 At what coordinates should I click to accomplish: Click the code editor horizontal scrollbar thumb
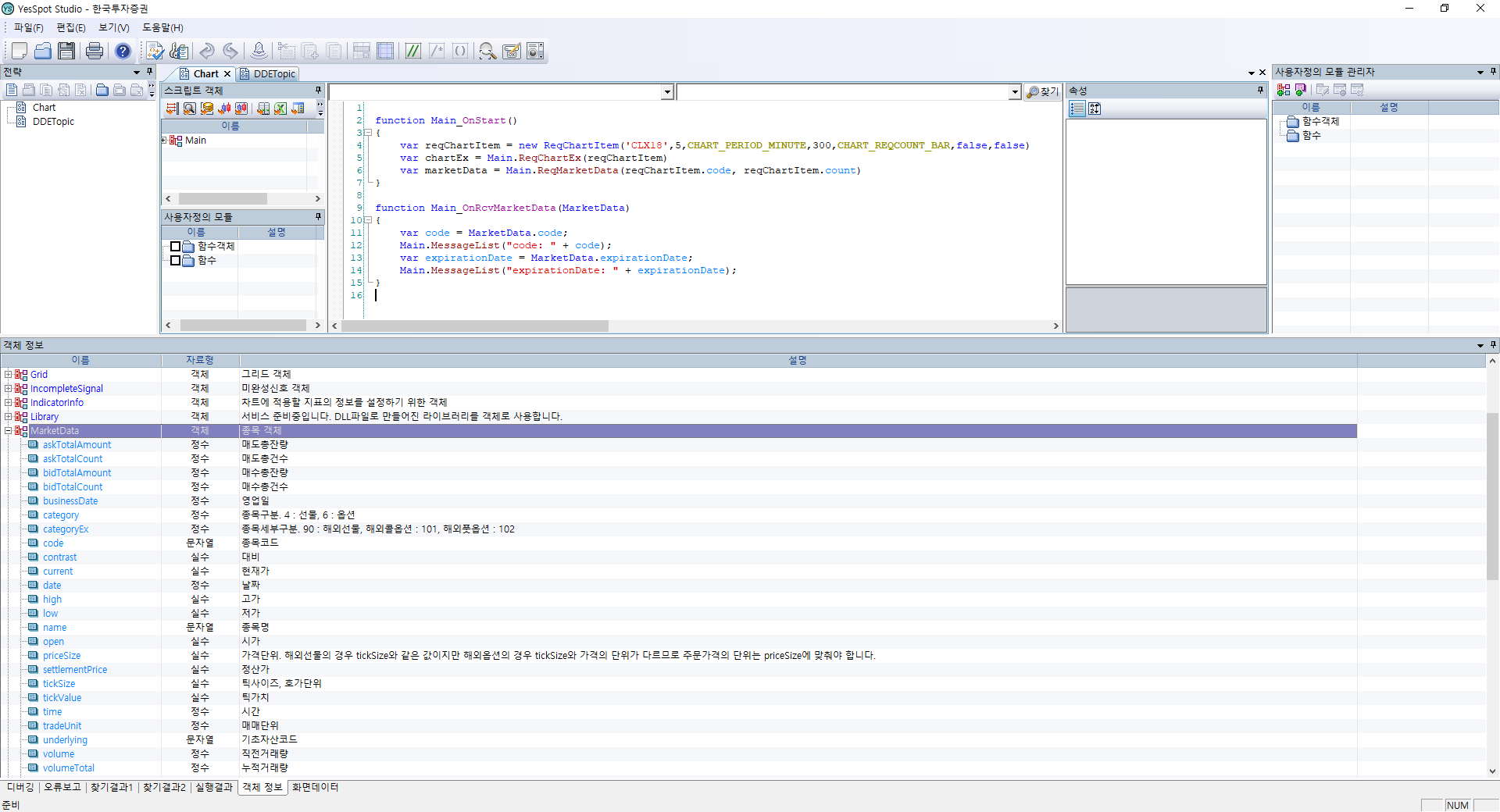(474, 326)
